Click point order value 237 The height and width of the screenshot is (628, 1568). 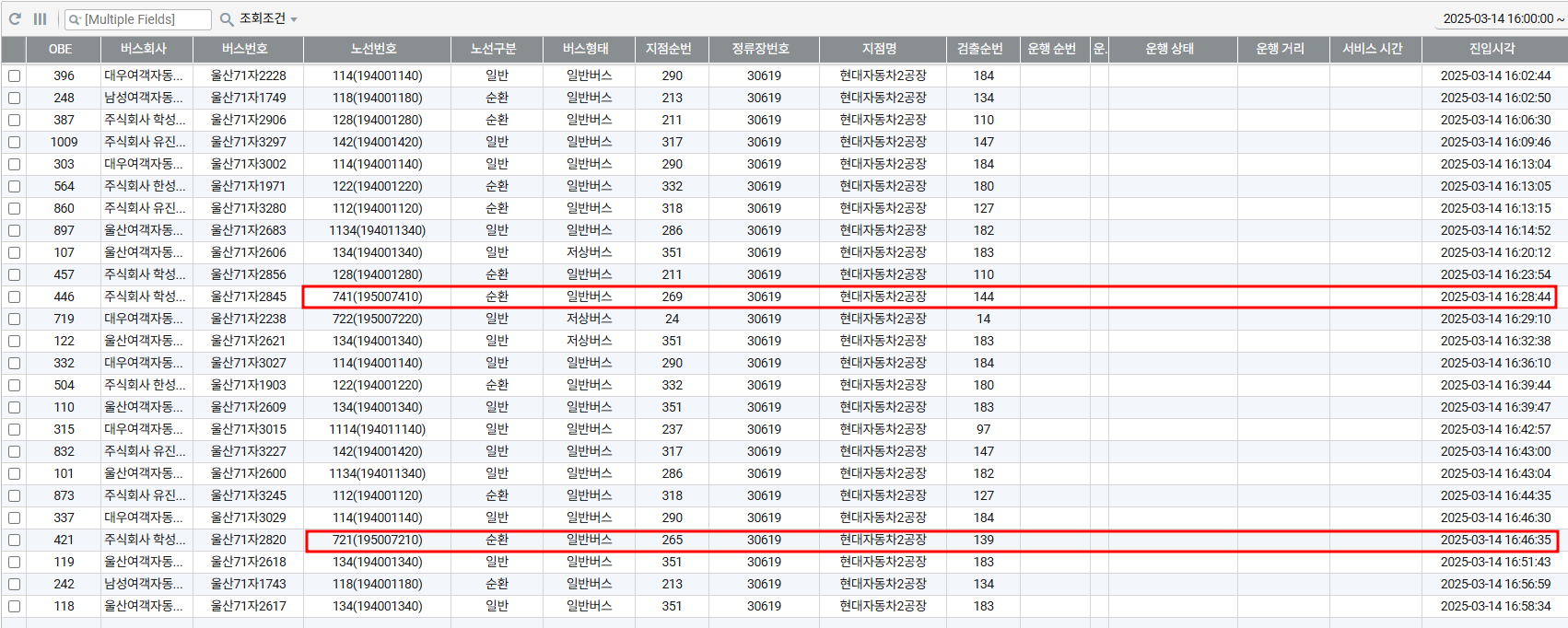click(673, 429)
